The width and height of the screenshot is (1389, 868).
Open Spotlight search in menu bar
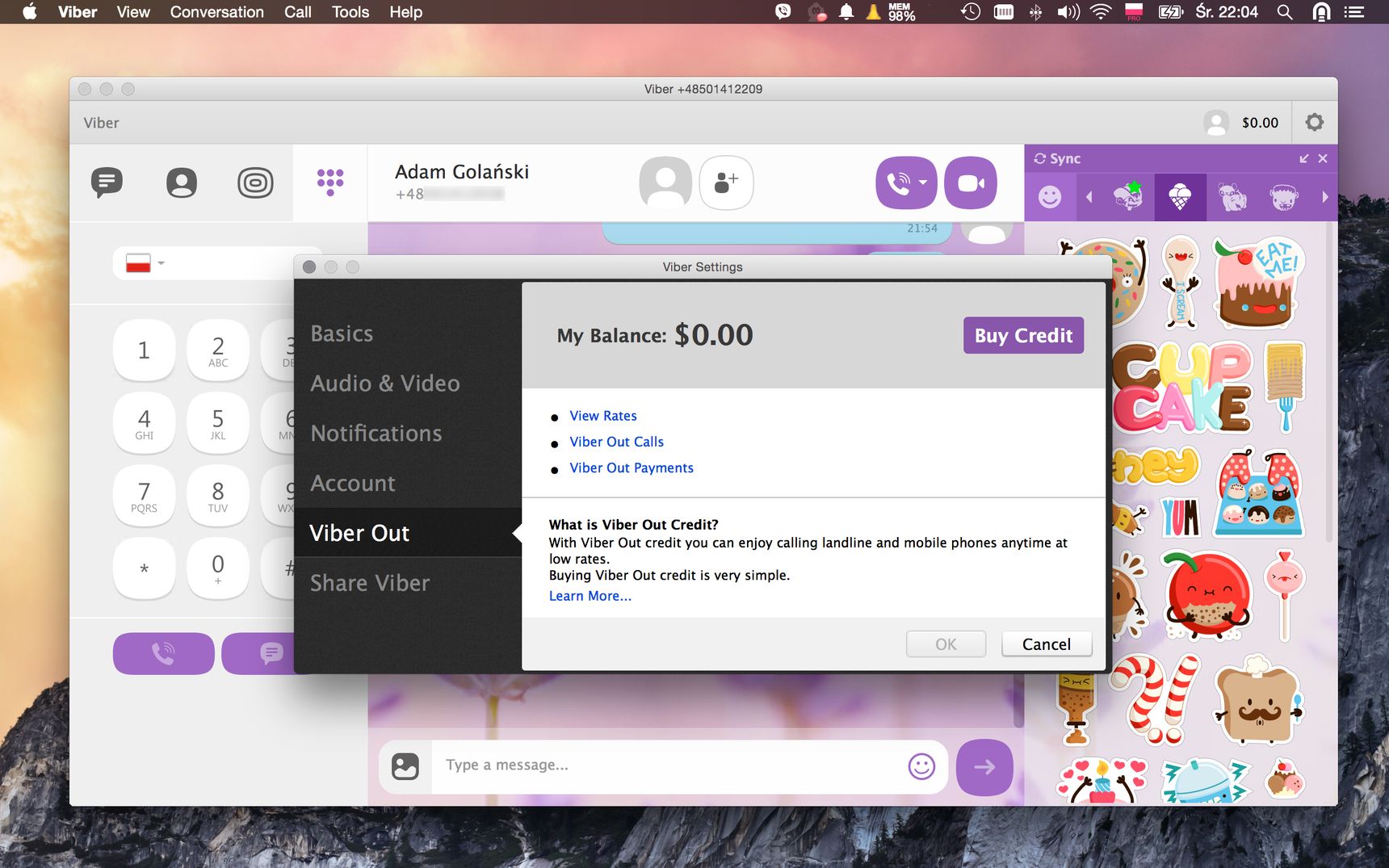click(x=1285, y=12)
